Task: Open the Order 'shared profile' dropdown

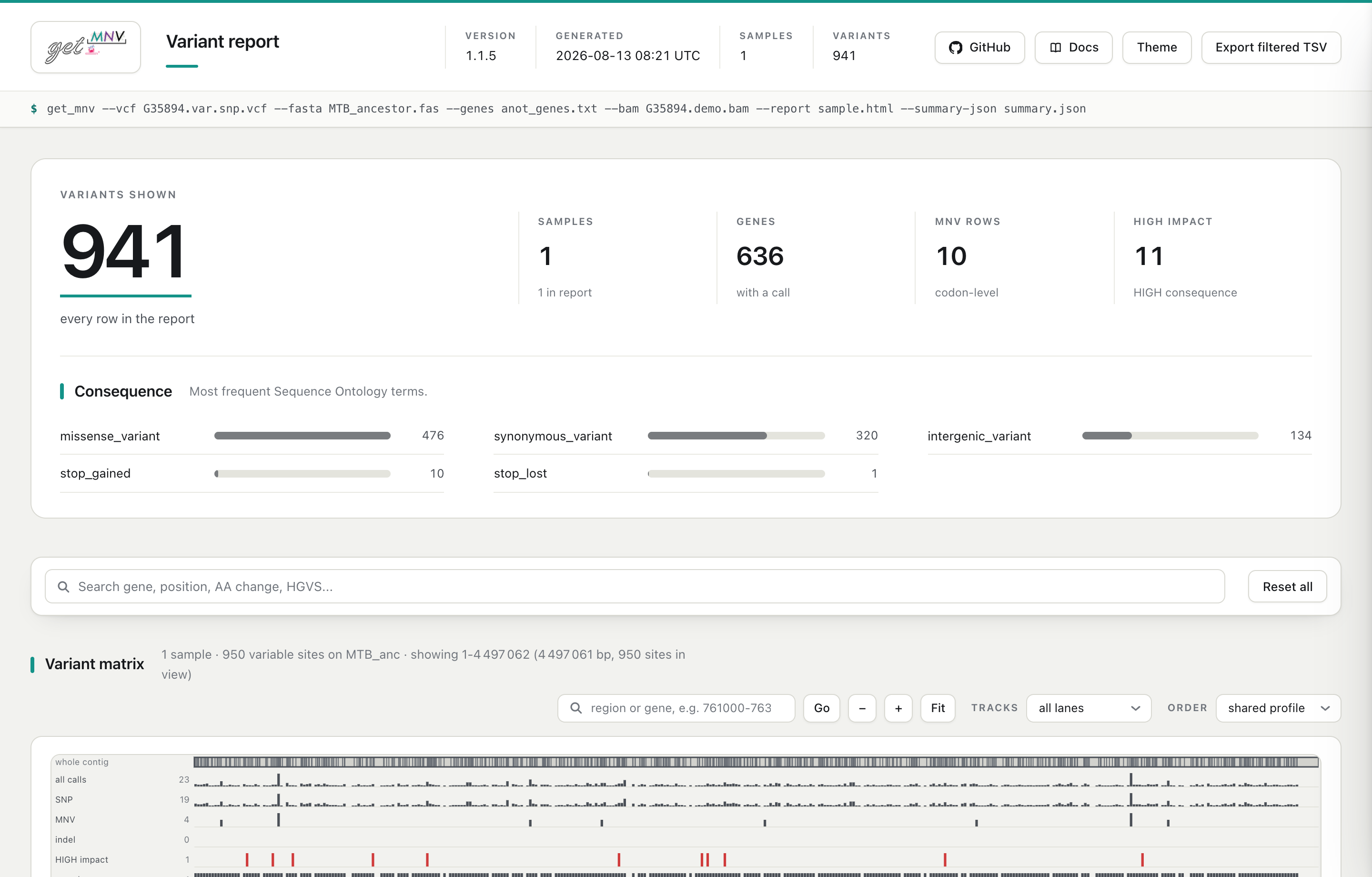Action: click(x=1278, y=708)
